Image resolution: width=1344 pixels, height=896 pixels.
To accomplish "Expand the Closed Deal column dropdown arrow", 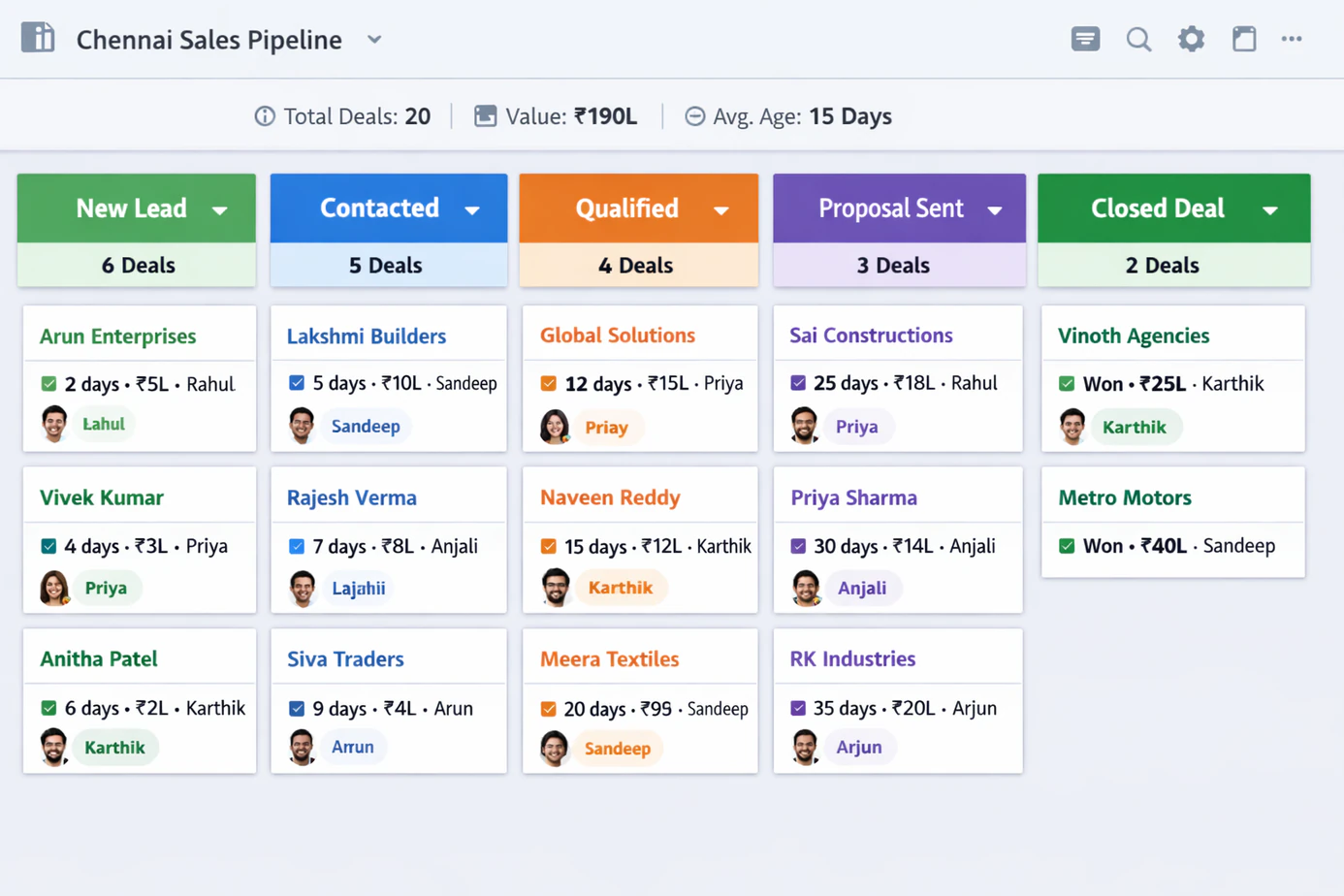I will click(1270, 210).
